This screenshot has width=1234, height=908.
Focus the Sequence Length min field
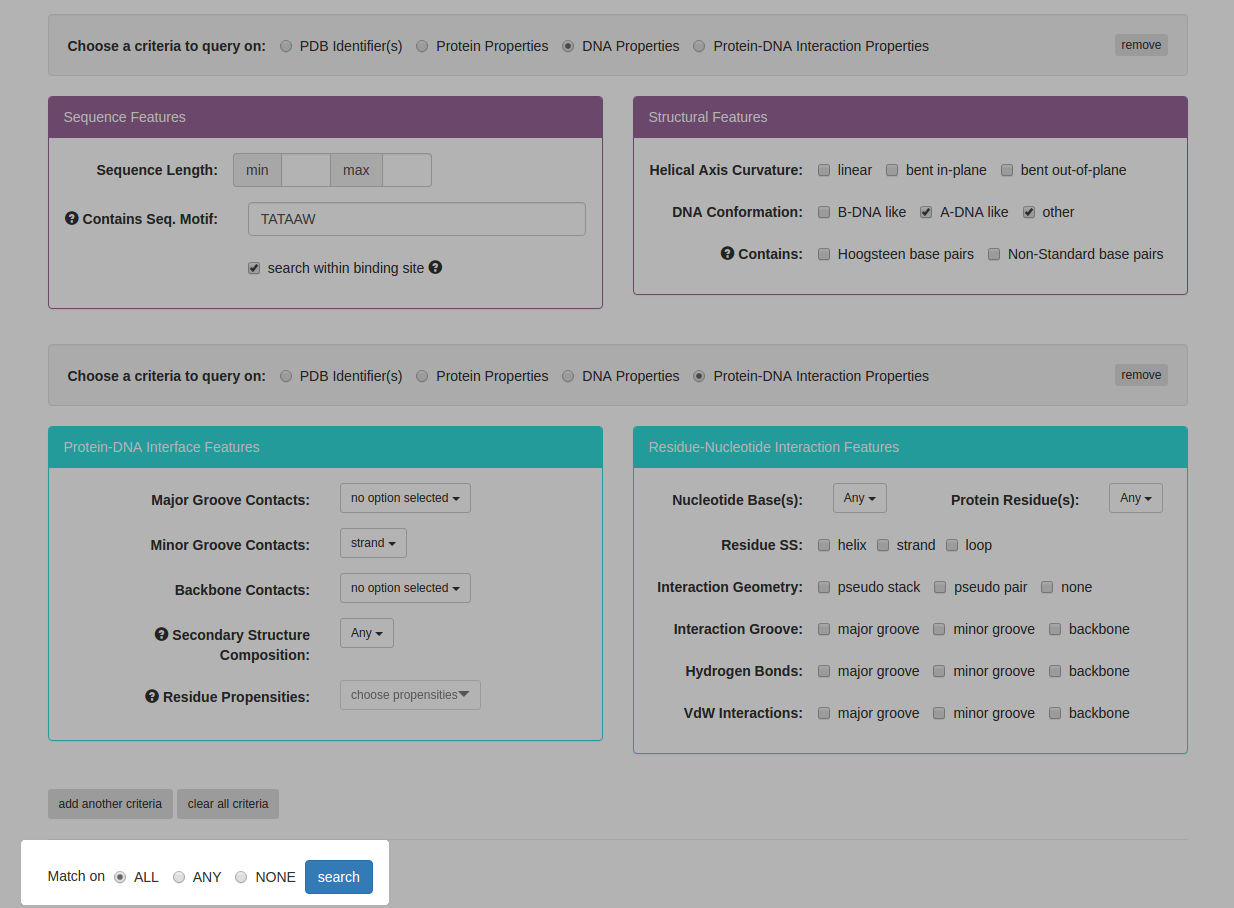click(306, 170)
